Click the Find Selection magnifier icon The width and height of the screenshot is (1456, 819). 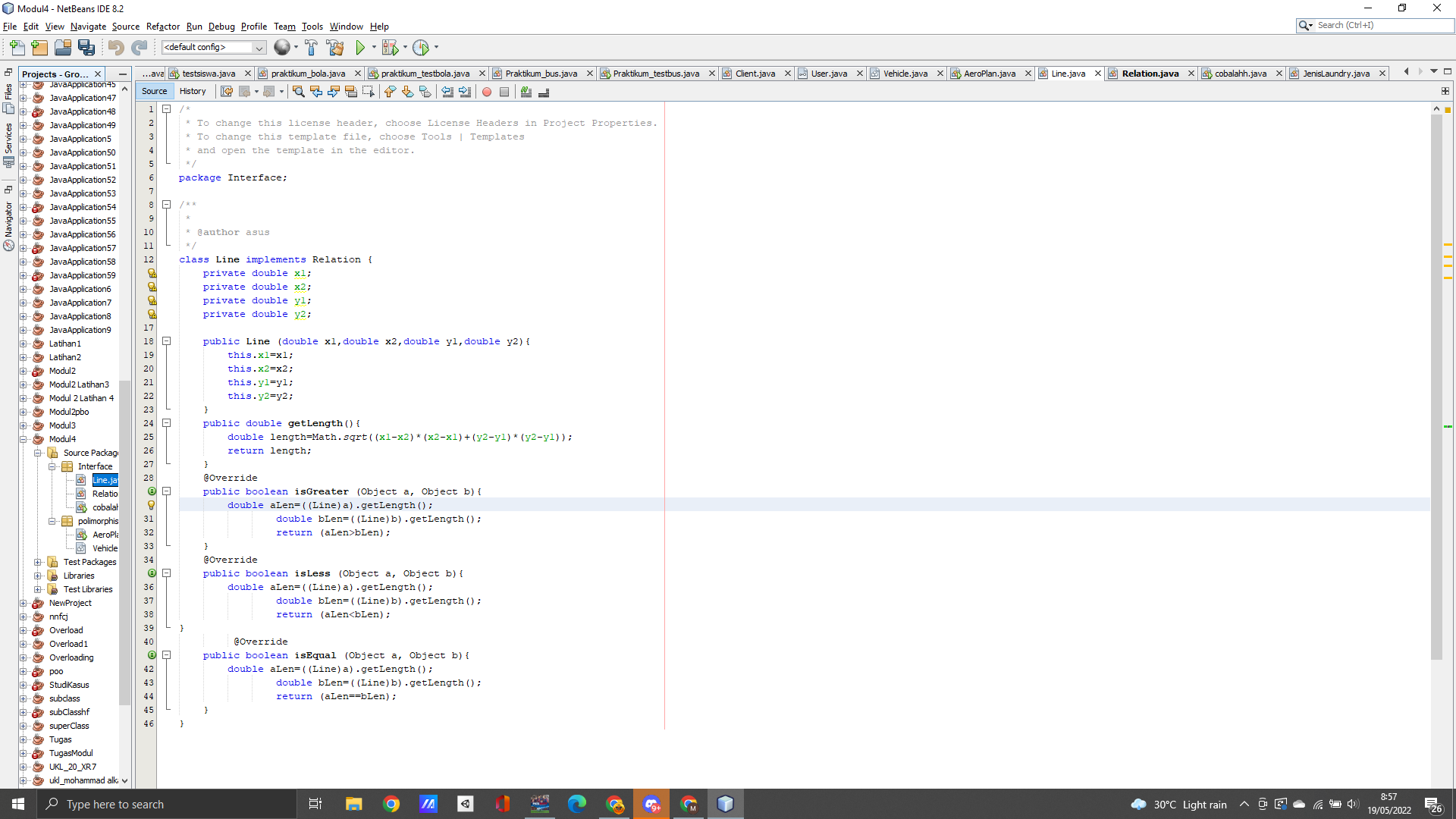[x=298, y=92]
